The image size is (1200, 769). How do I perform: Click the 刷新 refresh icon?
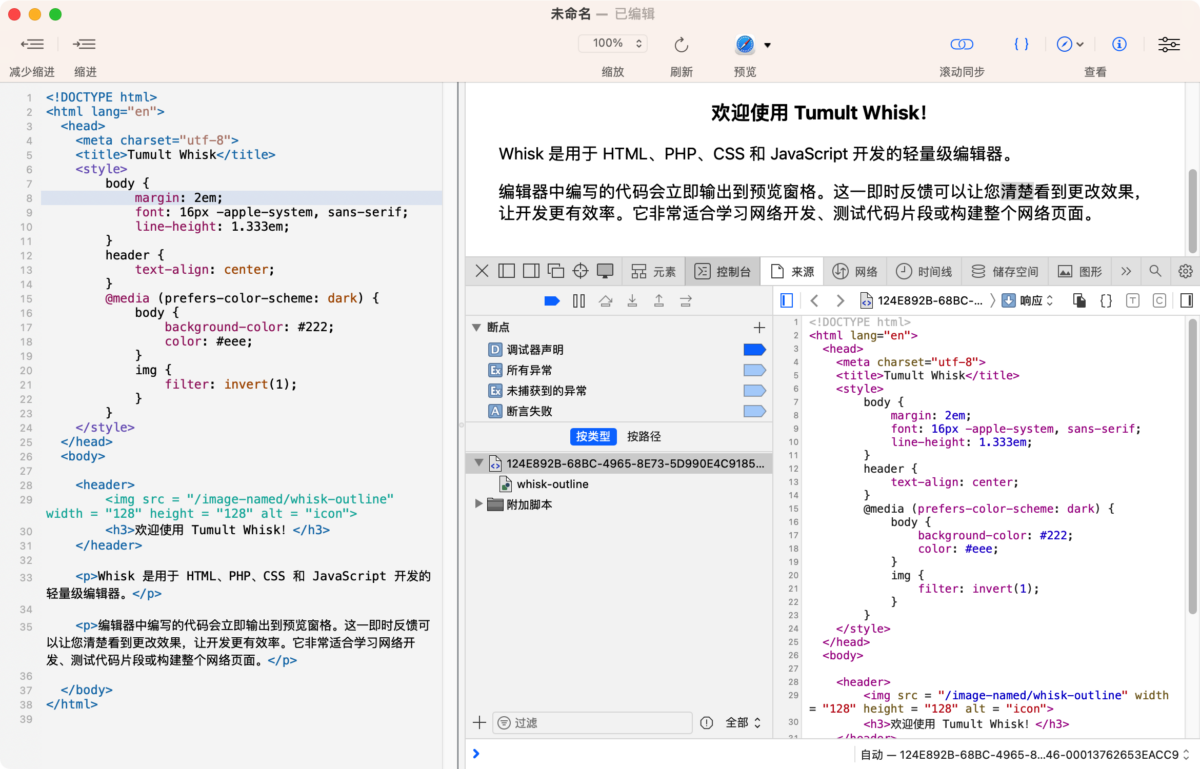click(681, 45)
